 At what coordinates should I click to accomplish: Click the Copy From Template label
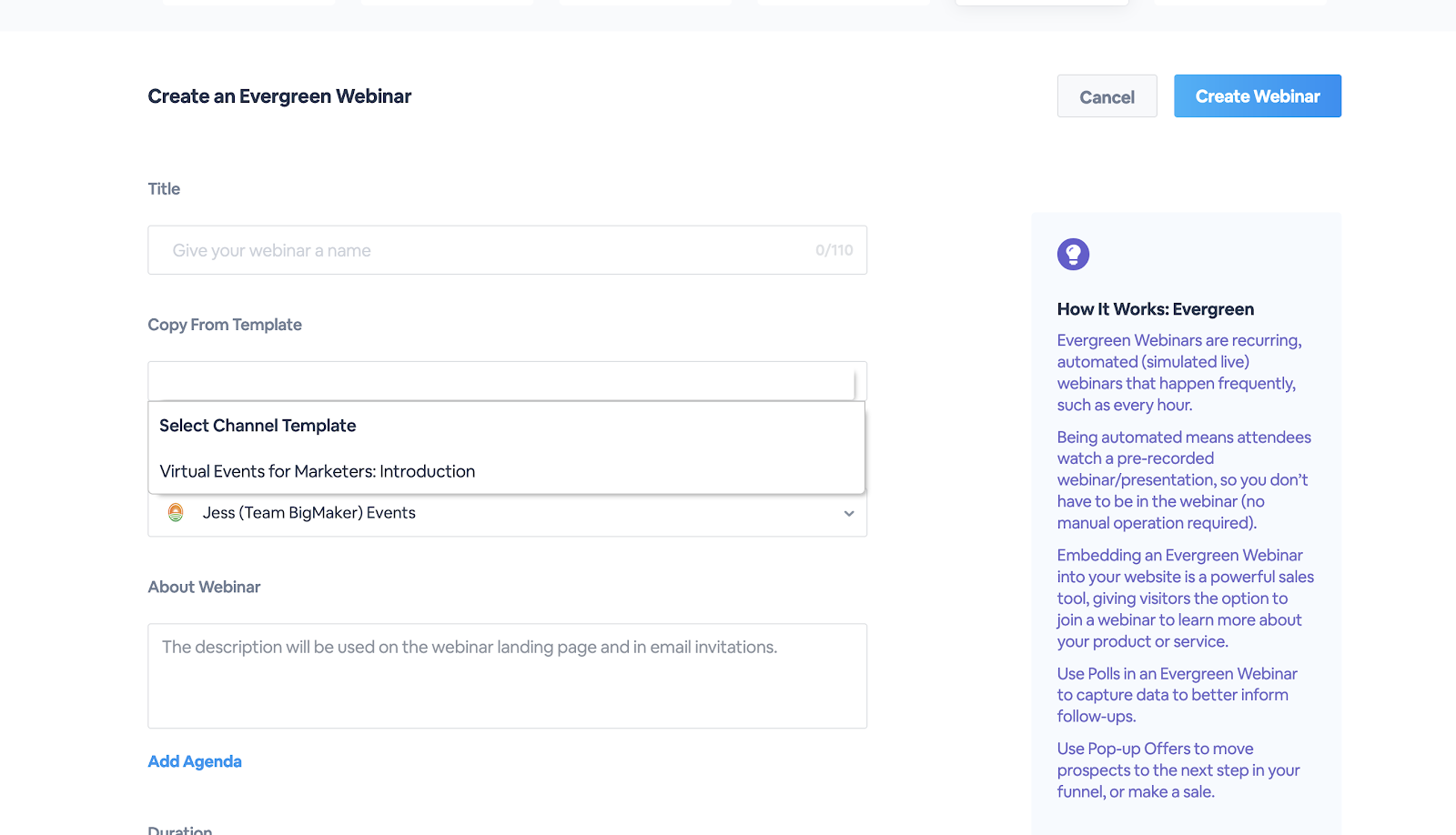[225, 325]
